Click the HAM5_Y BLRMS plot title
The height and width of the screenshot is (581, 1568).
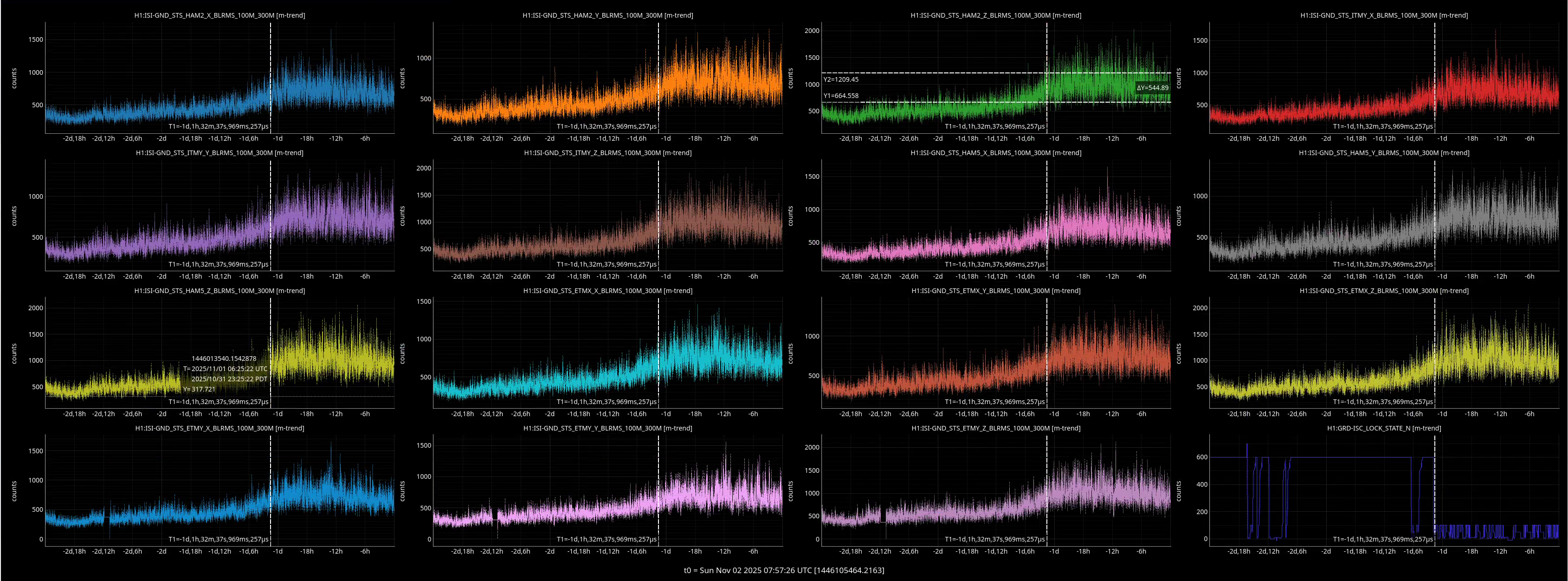coord(1384,153)
